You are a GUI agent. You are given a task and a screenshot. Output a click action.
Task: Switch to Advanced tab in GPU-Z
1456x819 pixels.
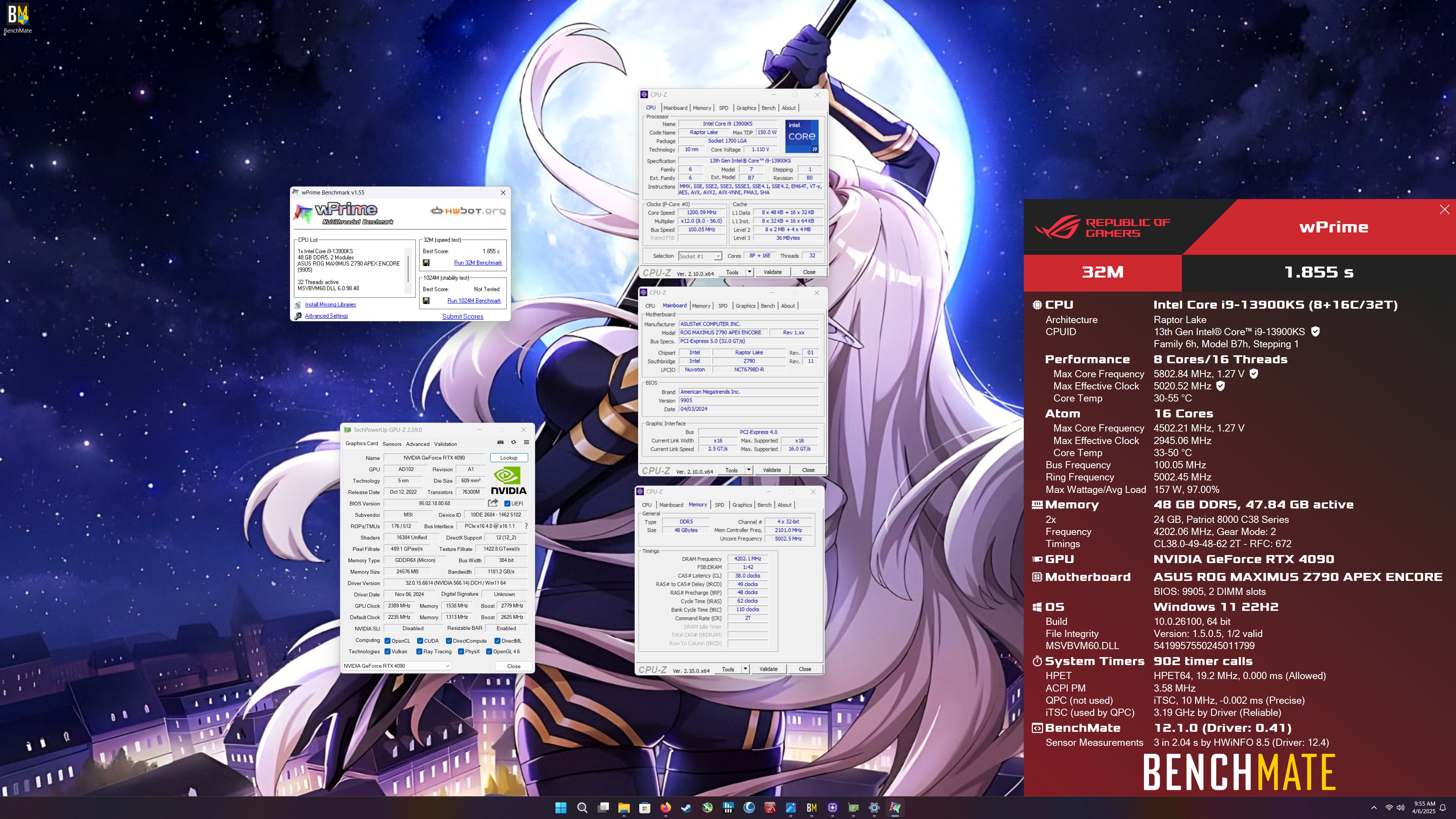418,444
